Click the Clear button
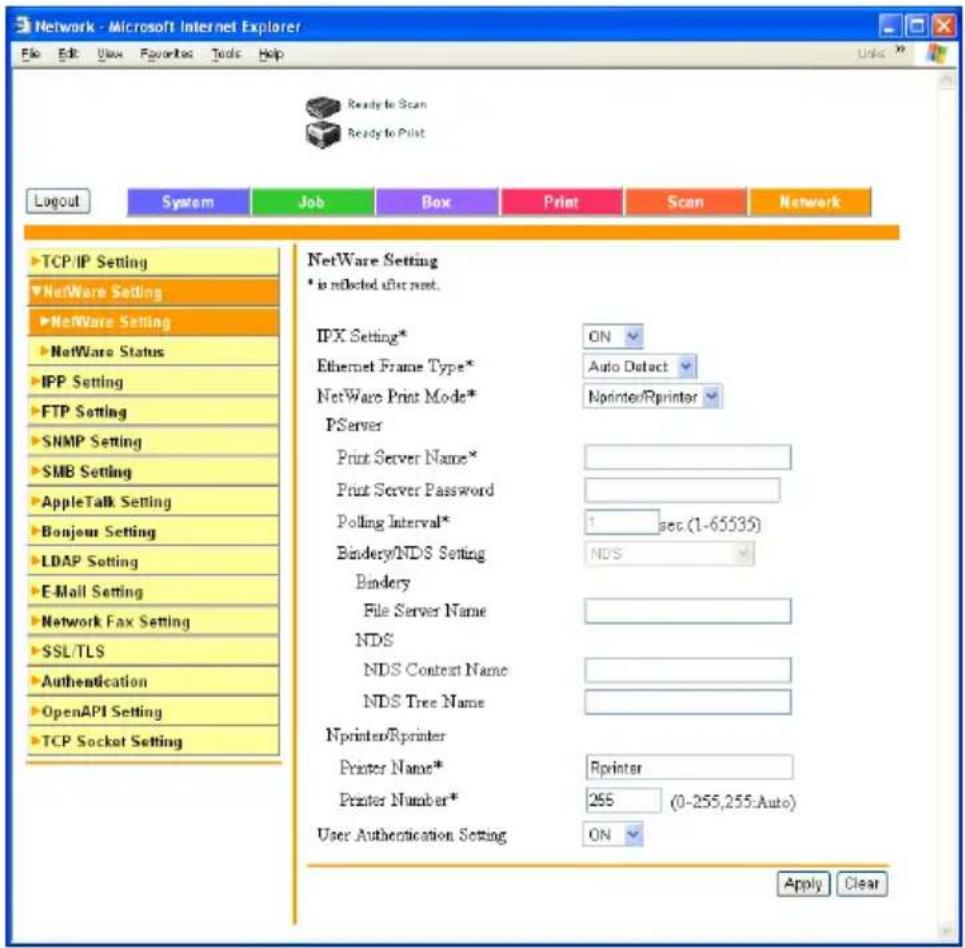Viewport: 965px width, 948px height. [862, 884]
